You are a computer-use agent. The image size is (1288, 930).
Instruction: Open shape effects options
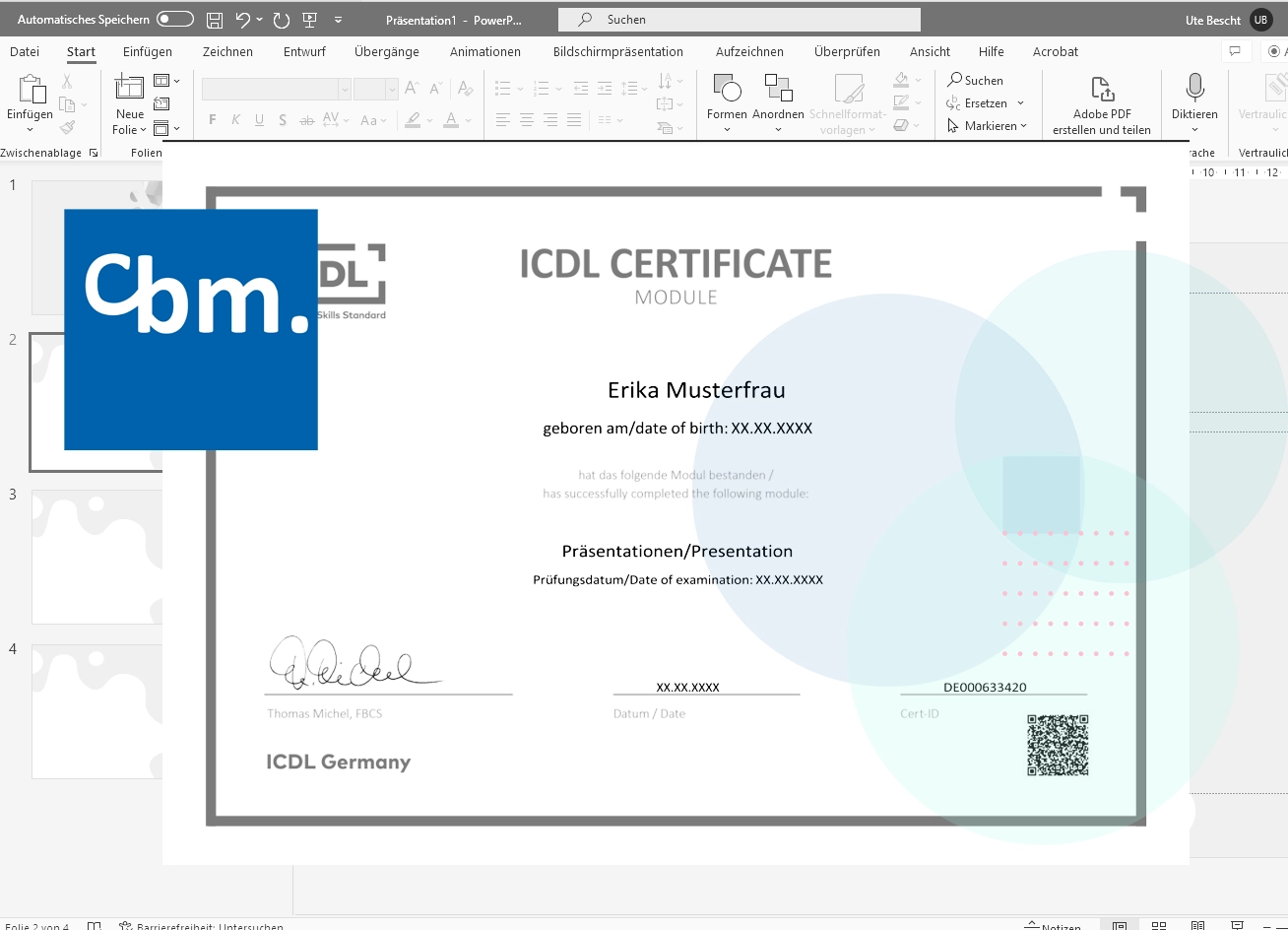point(907,125)
